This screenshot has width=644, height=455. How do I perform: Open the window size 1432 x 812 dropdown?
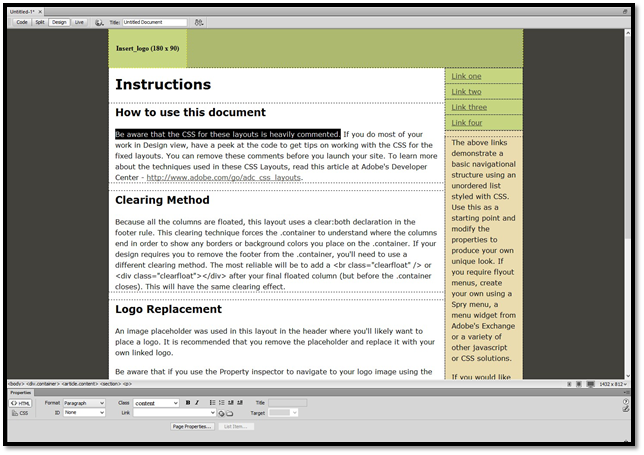613,384
